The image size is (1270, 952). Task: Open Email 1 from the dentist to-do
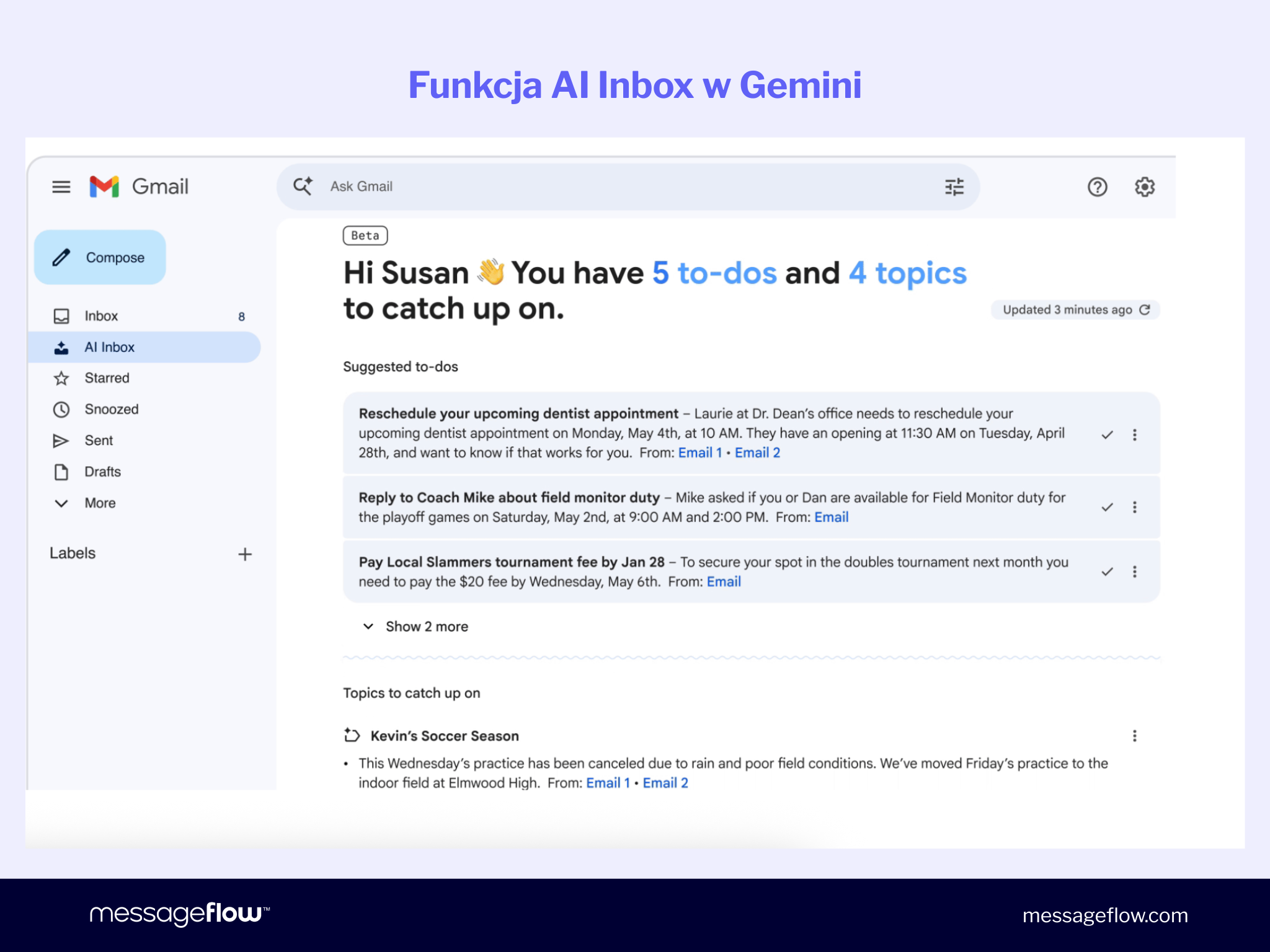coord(699,453)
